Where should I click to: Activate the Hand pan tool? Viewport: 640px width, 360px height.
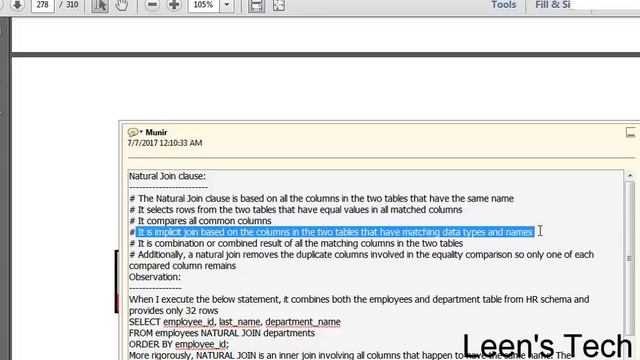coord(122,5)
